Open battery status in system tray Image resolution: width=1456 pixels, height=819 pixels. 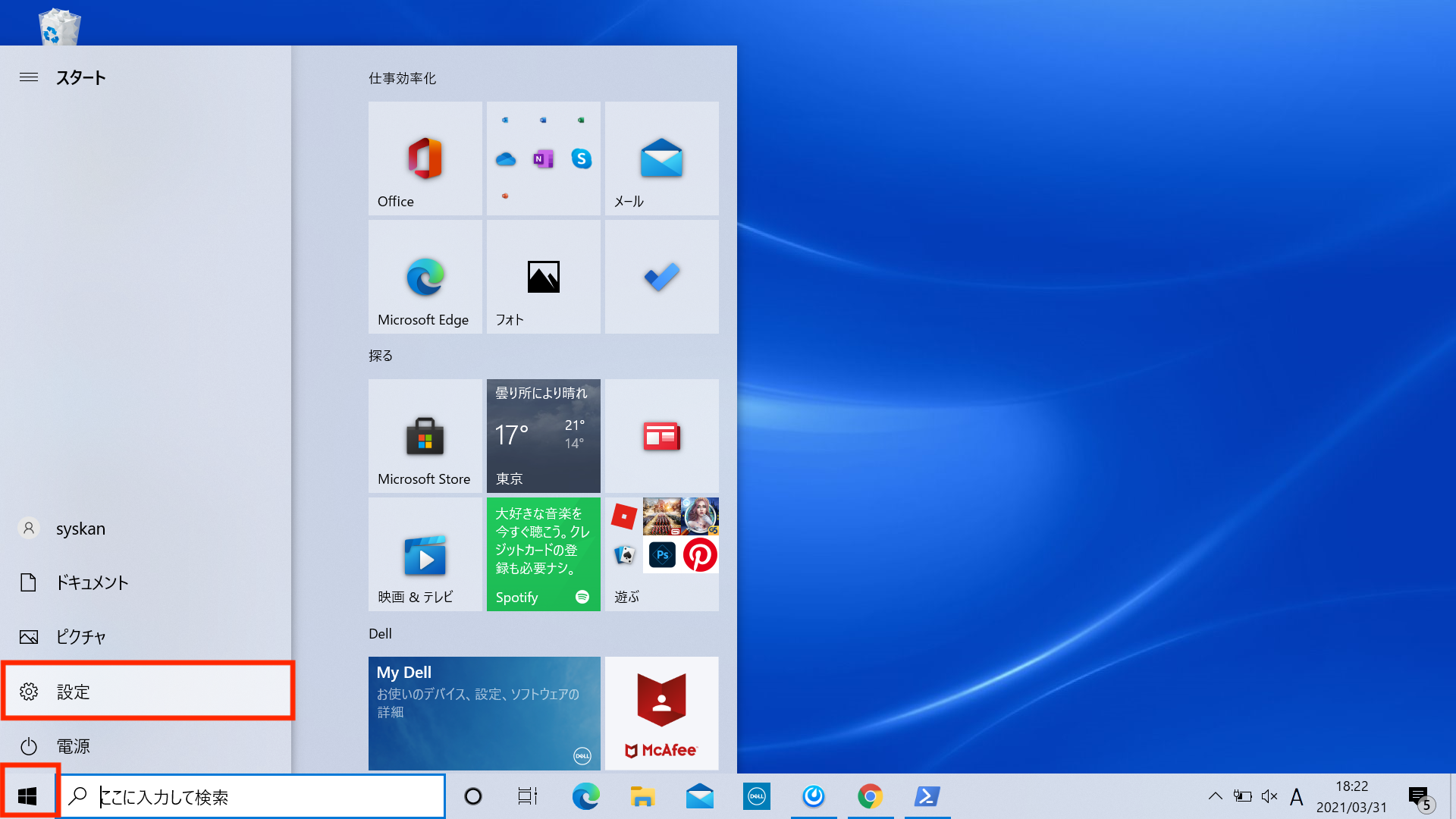(x=1242, y=796)
